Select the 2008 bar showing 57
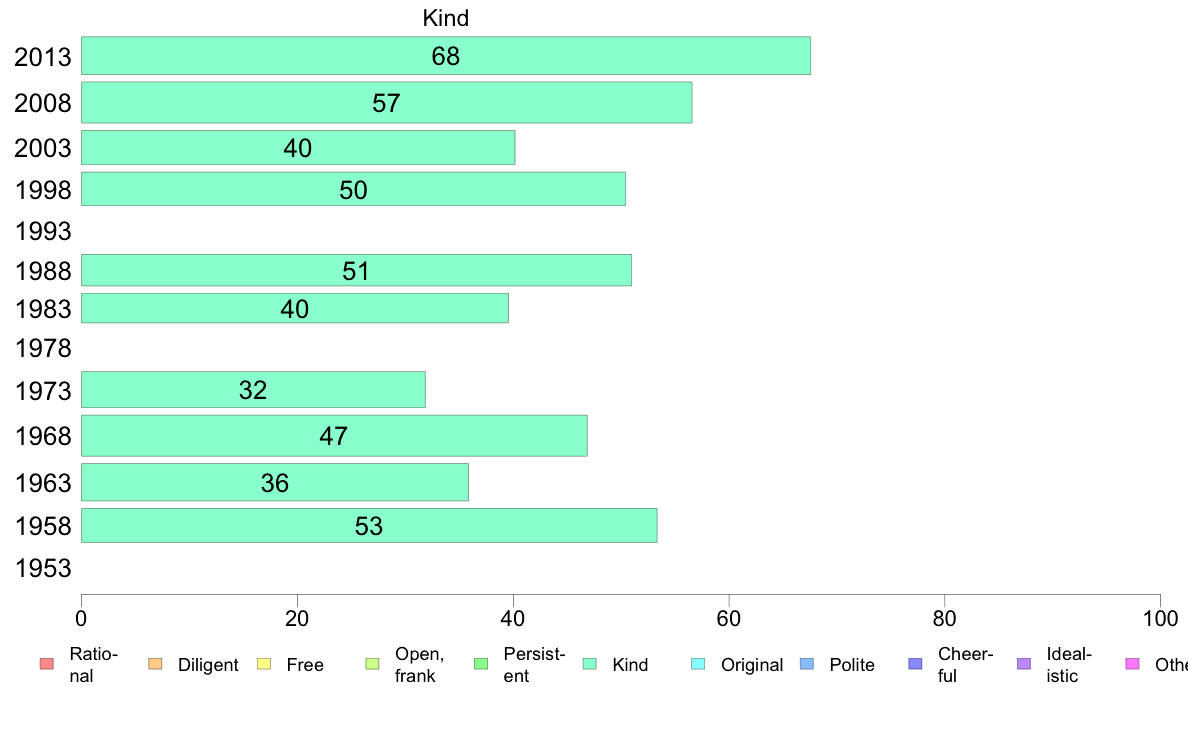Viewport: 1188px width, 736px height. [x=386, y=102]
